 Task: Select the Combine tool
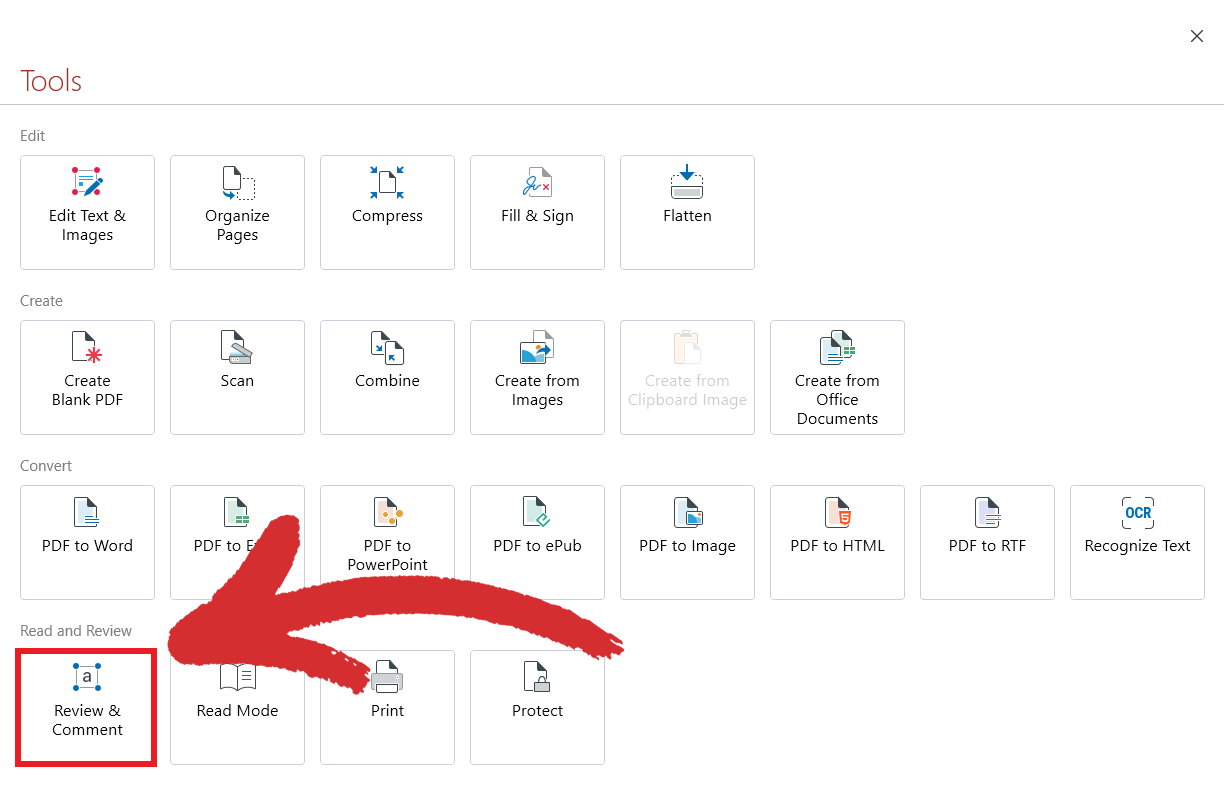pyautogui.click(x=387, y=377)
